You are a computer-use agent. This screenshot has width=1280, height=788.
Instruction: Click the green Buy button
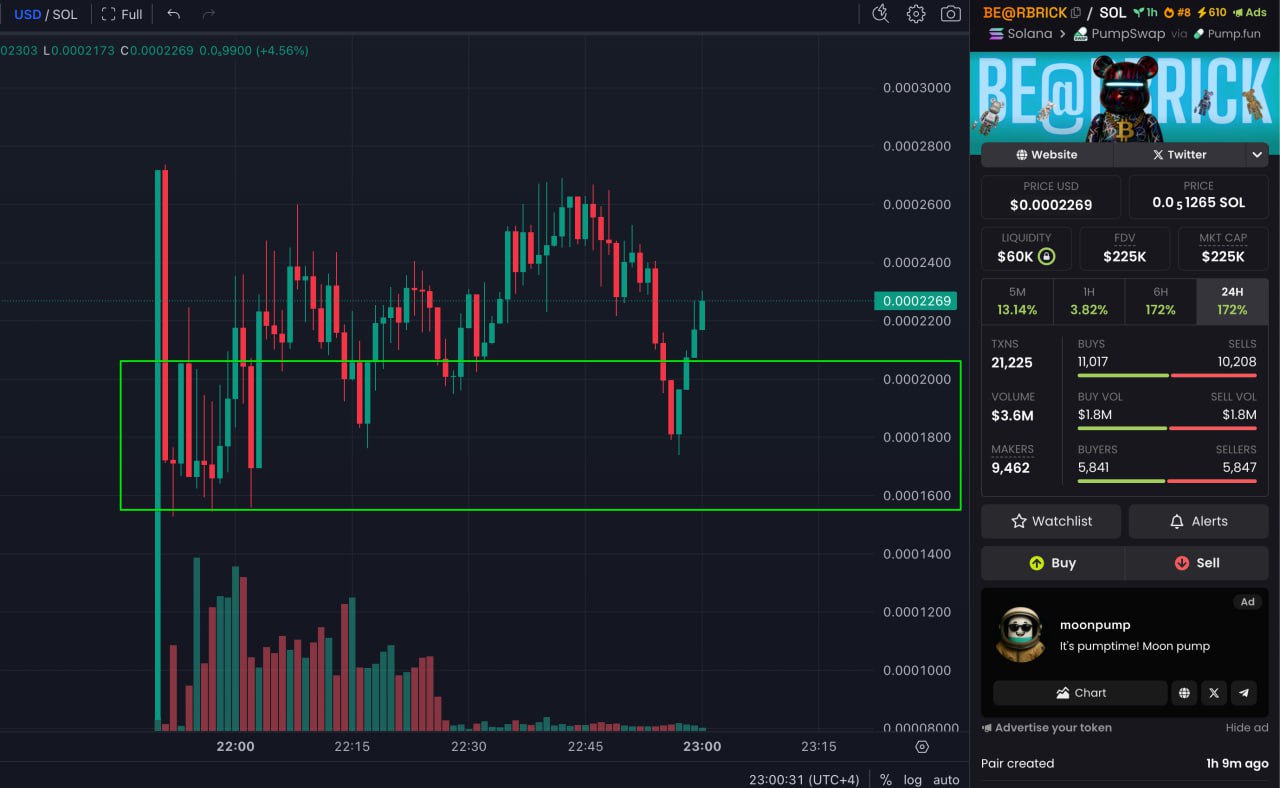pyautogui.click(x=1052, y=563)
